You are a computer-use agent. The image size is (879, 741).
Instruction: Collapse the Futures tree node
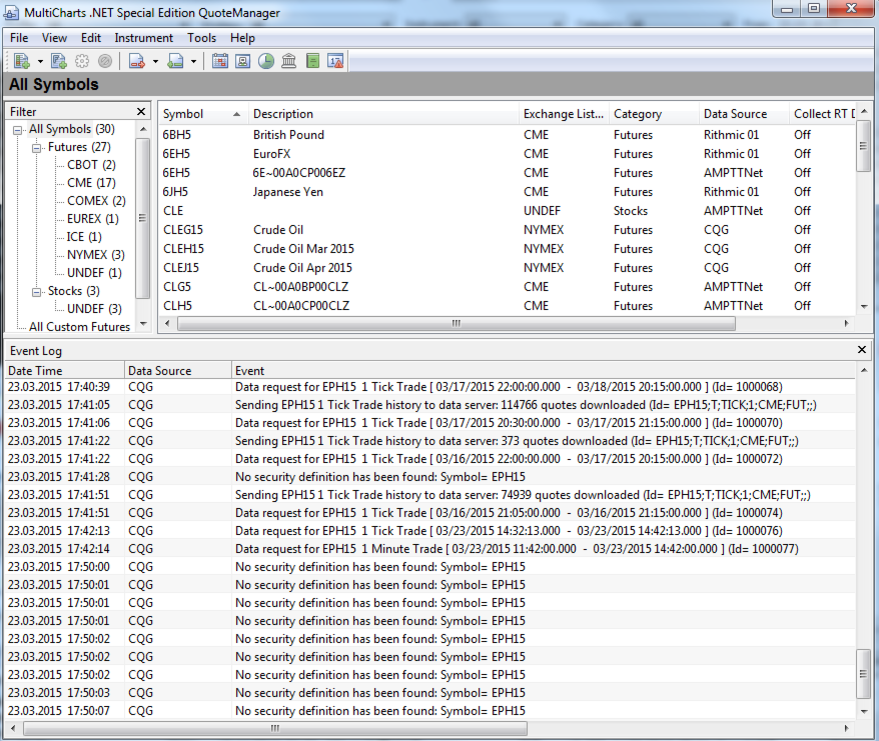click(x=37, y=149)
